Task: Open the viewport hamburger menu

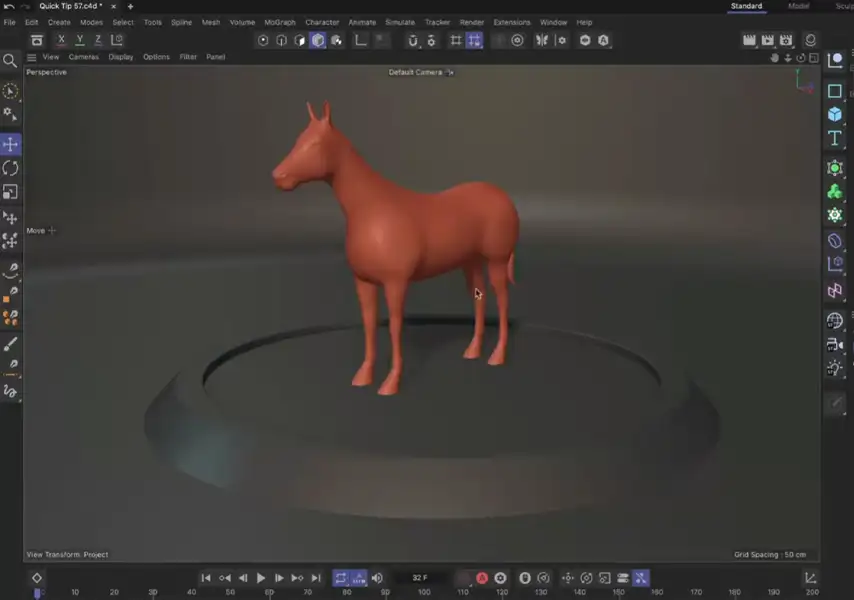Action: click(32, 57)
